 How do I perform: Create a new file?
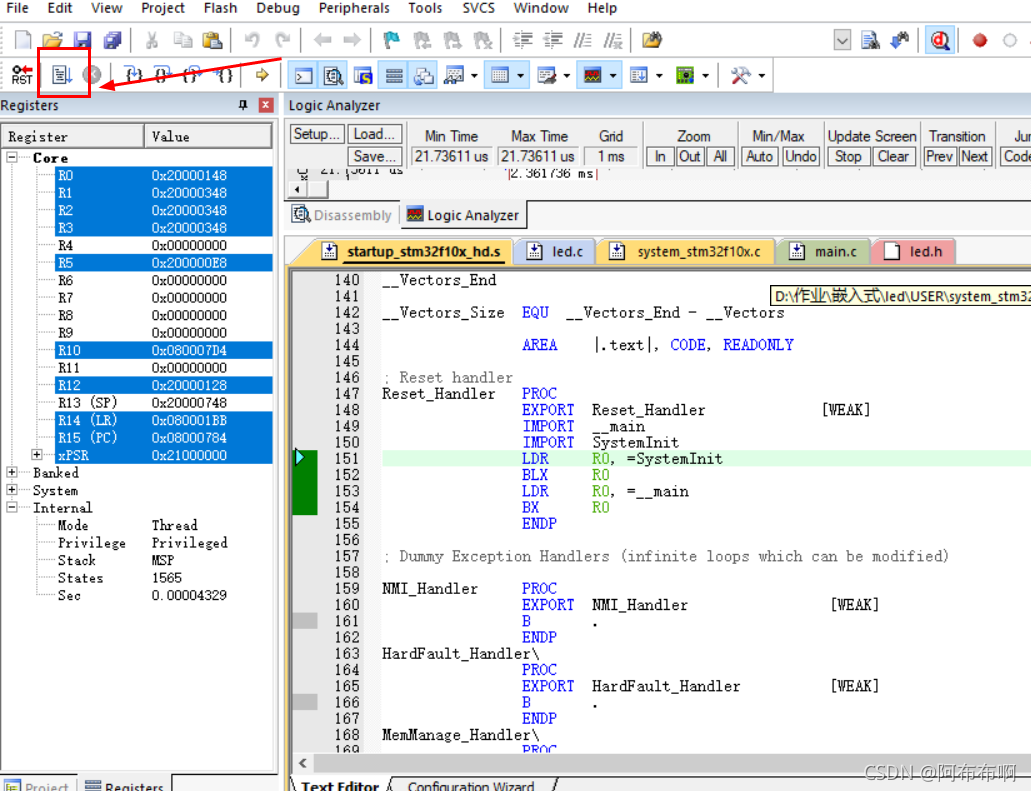point(23,40)
